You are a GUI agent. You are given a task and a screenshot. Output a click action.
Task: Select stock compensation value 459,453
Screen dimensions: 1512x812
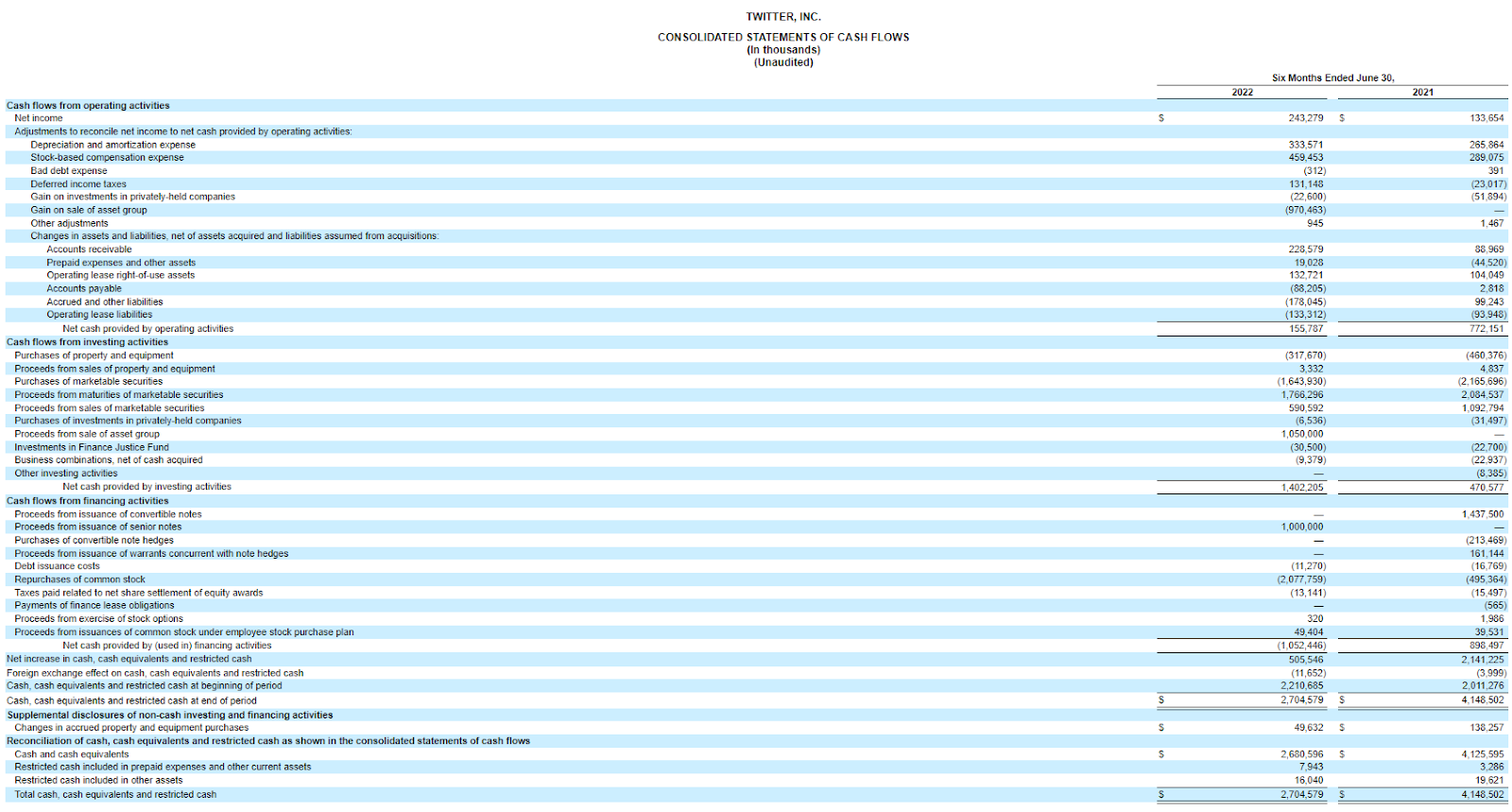[x=1306, y=158]
